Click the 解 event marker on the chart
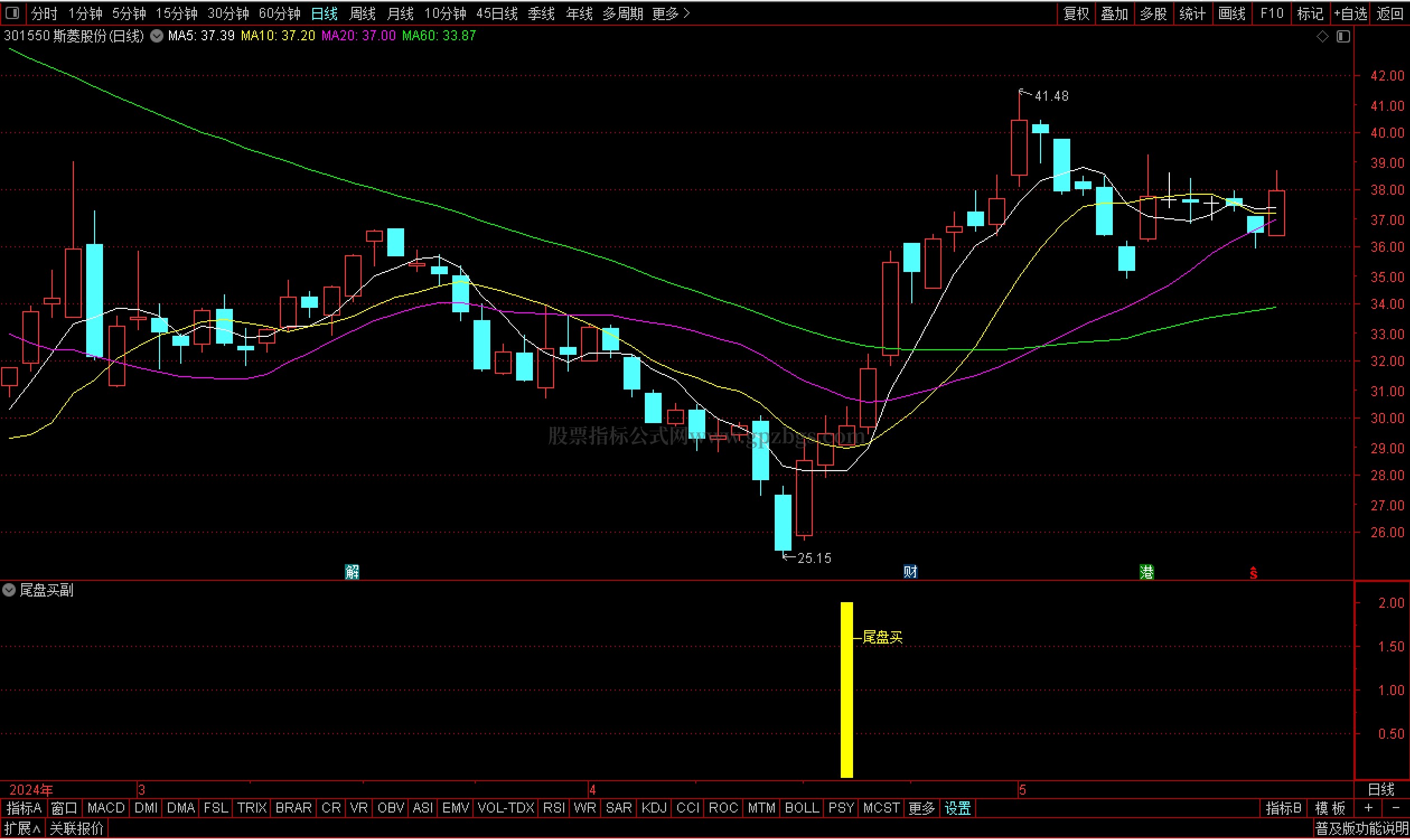This screenshot has height=840, width=1410. click(x=352, y=572)
